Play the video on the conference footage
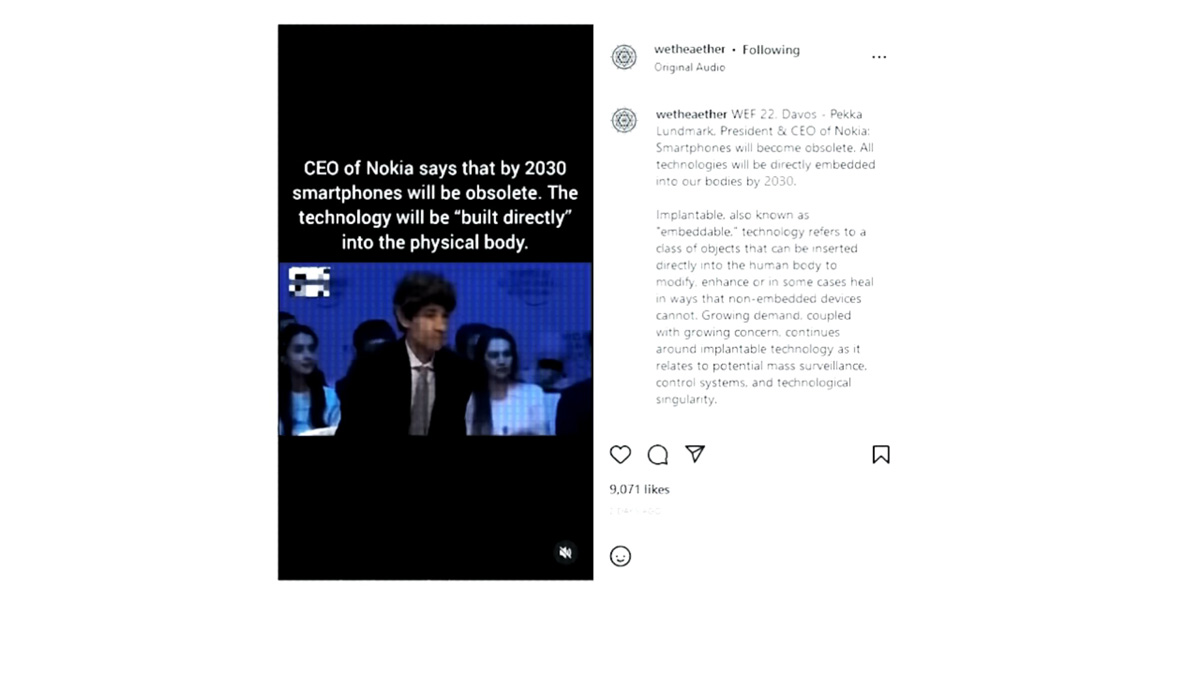1200x675 pixels. tap(435, 349)
